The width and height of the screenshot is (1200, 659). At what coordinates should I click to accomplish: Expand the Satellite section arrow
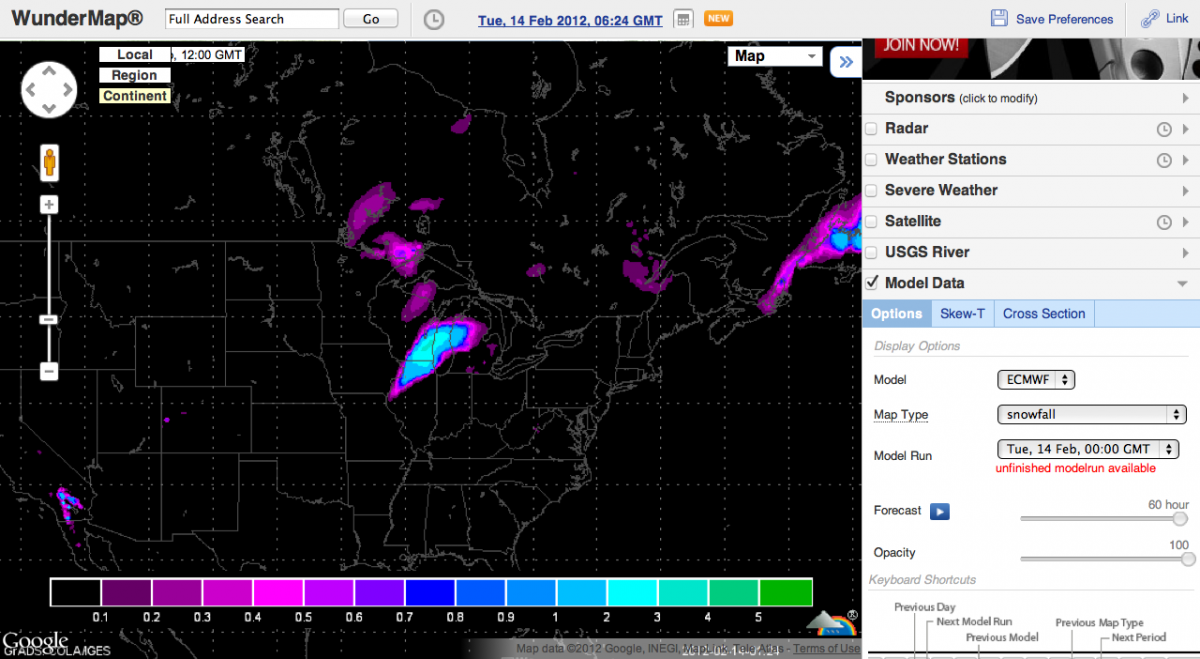point(1185,222)
